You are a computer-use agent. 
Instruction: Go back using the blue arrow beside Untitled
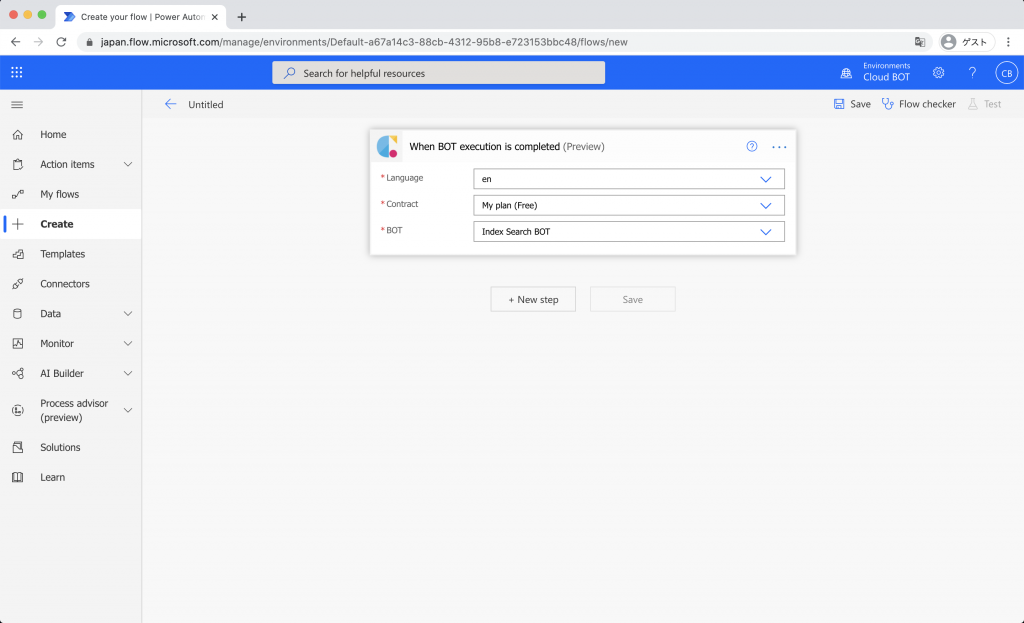coord(170,104)
